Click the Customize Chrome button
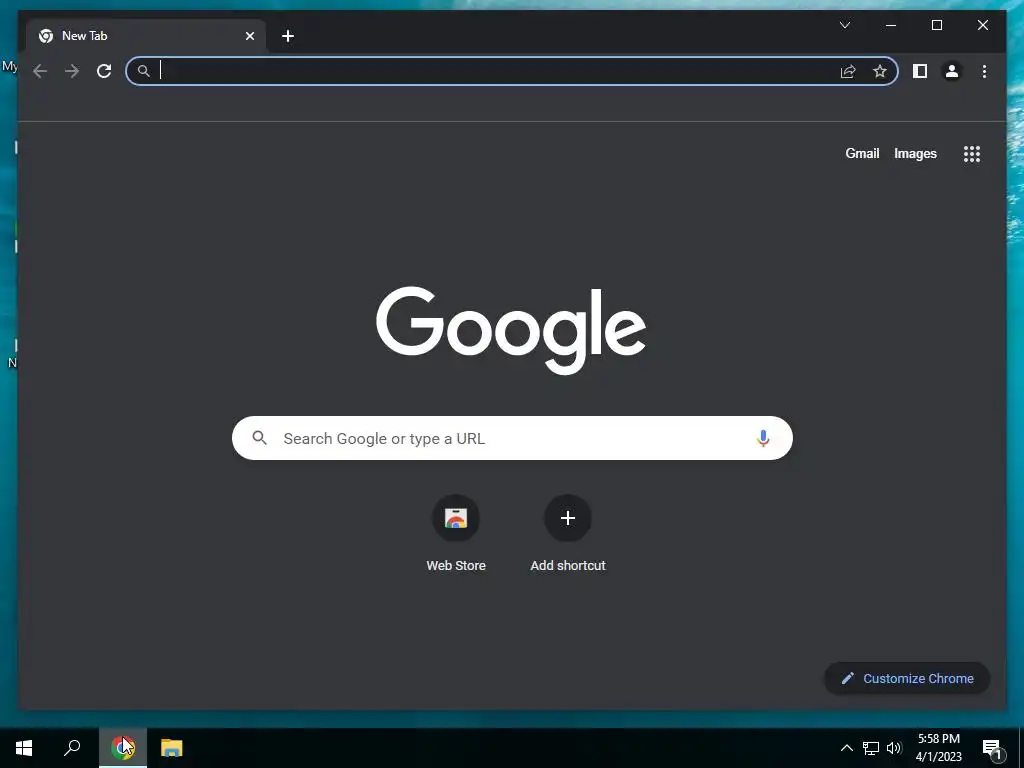This screenshot has width=1024, height=768. [907, 679]
